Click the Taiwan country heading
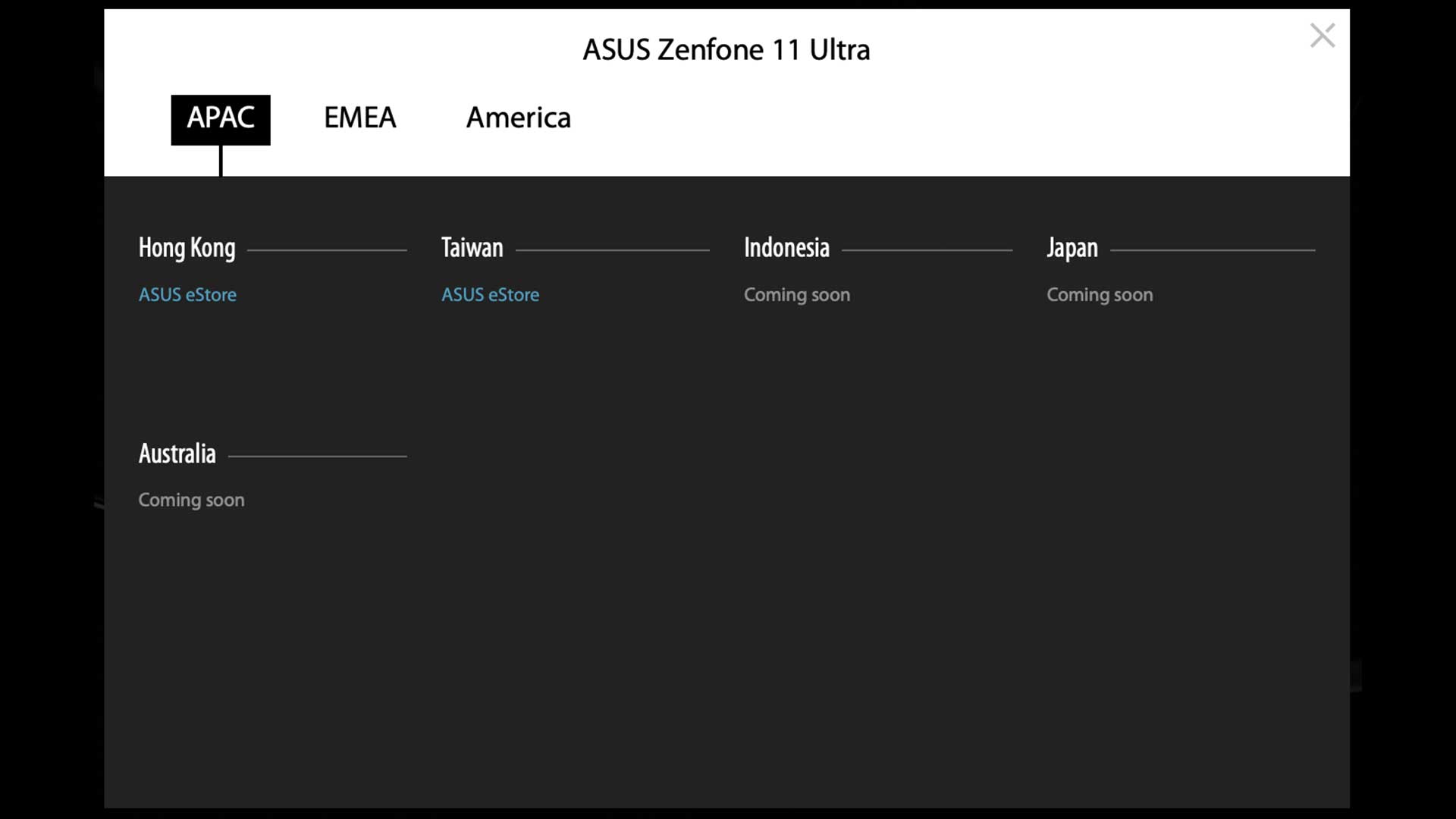 [472, 248]
